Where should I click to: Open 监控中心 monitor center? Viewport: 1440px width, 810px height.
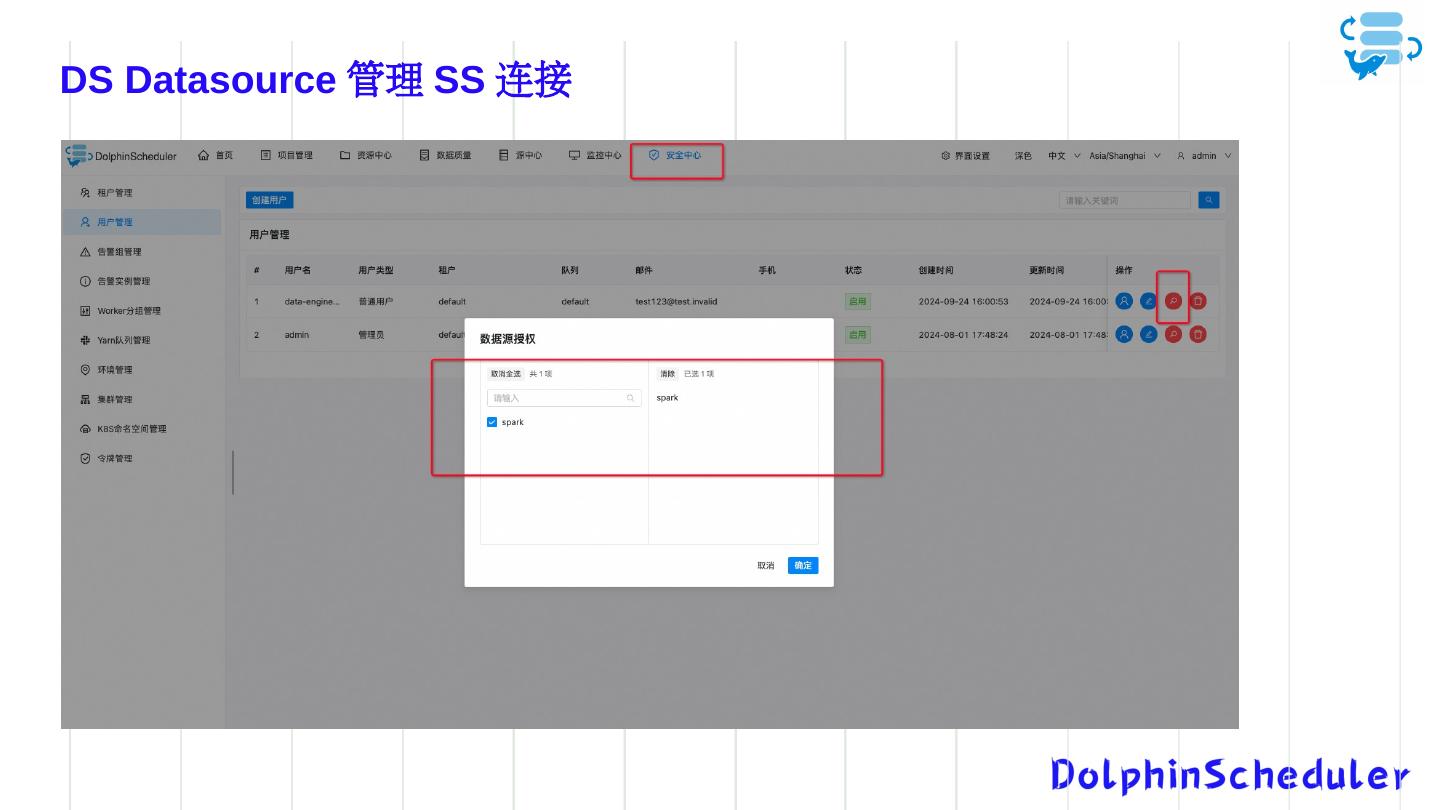coord(595,155)
